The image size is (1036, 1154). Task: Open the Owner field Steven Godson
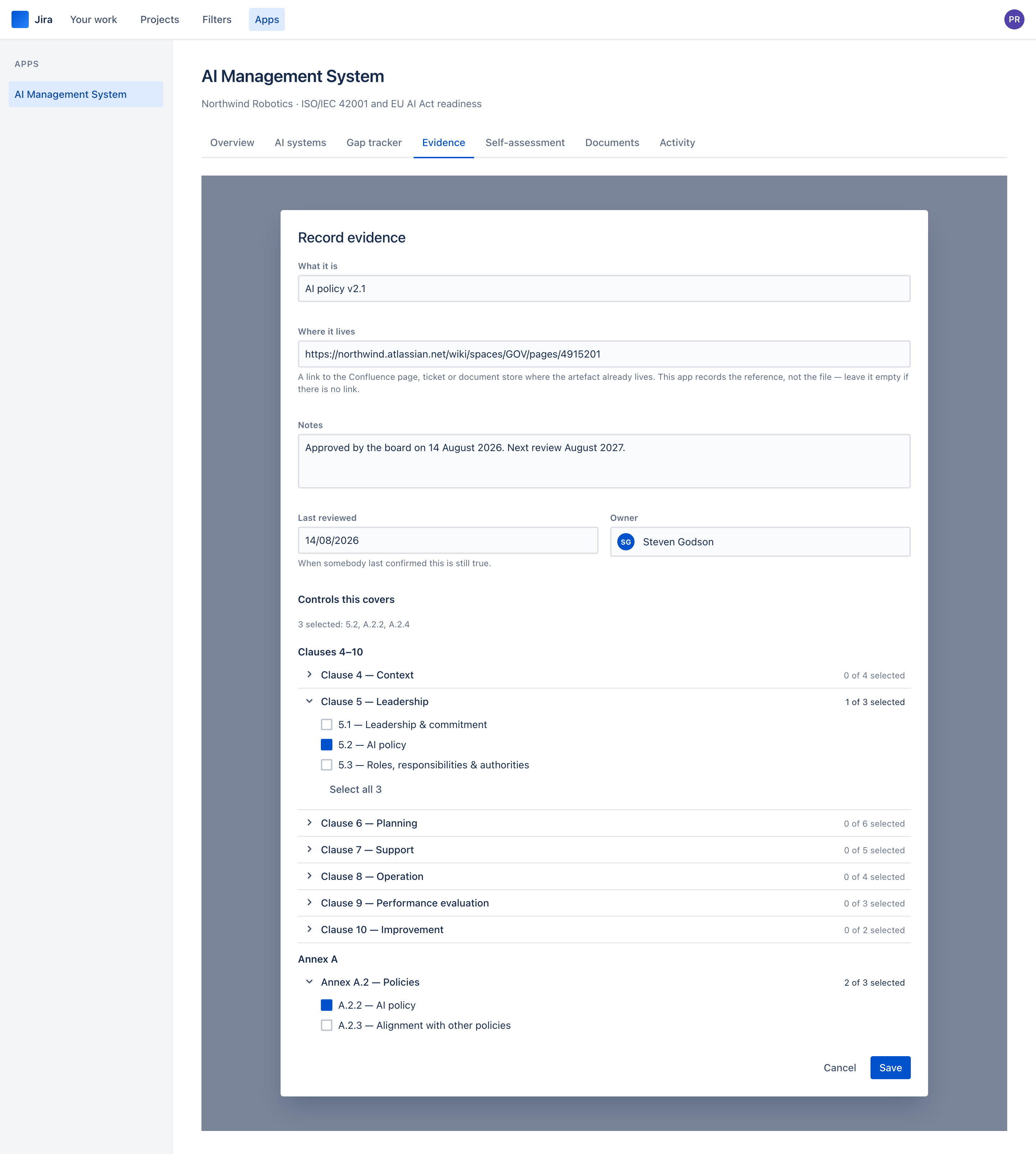(760, 542)
